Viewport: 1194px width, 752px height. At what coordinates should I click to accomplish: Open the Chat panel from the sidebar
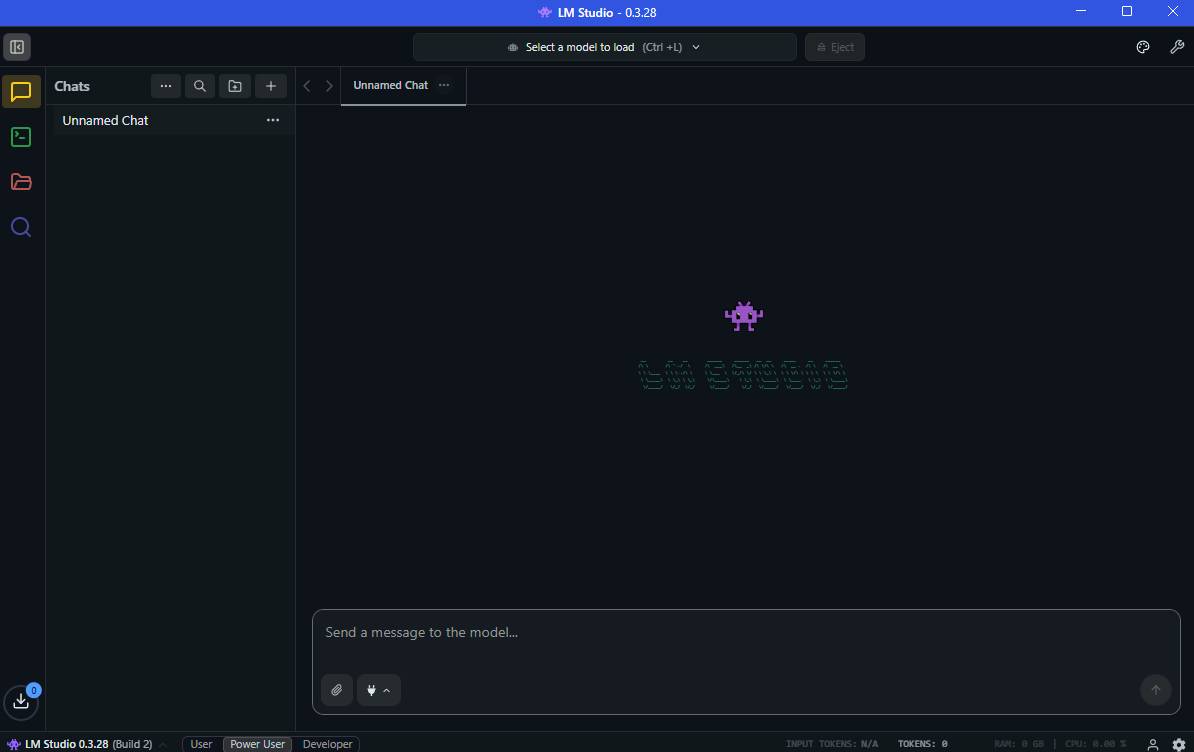click(21, 92)
